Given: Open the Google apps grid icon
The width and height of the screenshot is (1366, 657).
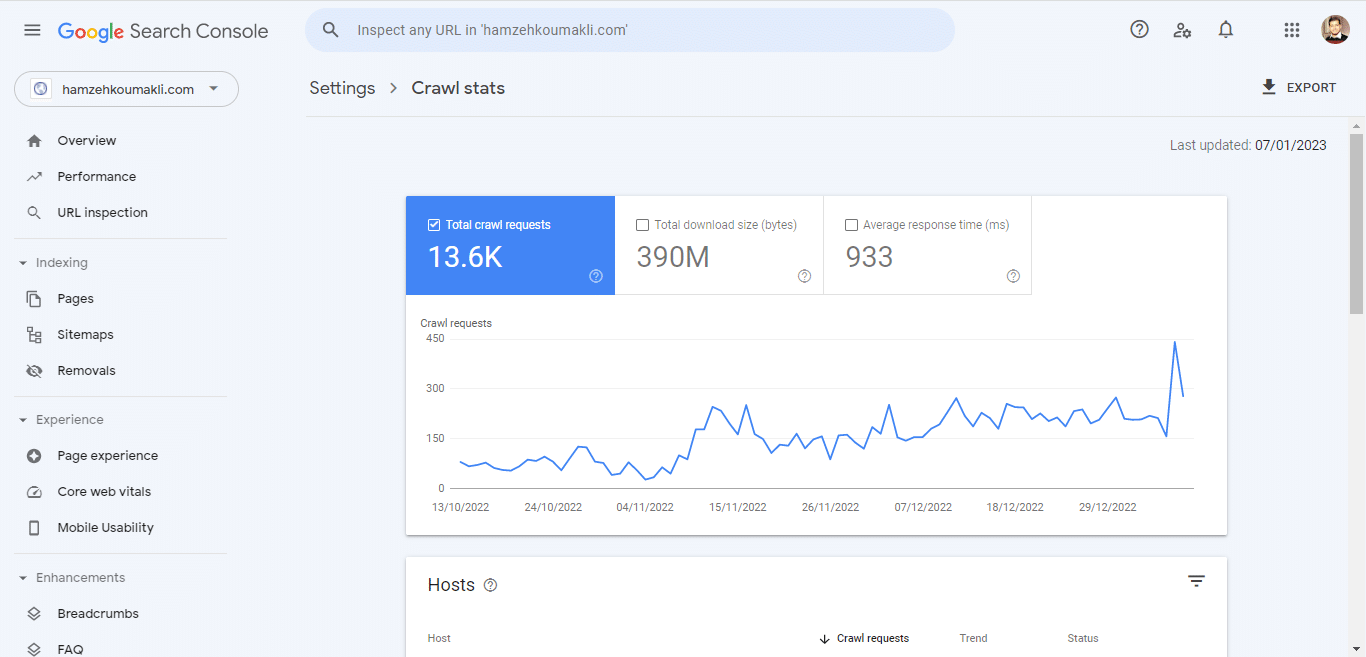Looking at the screenshot, I should tap(1291, 30).
